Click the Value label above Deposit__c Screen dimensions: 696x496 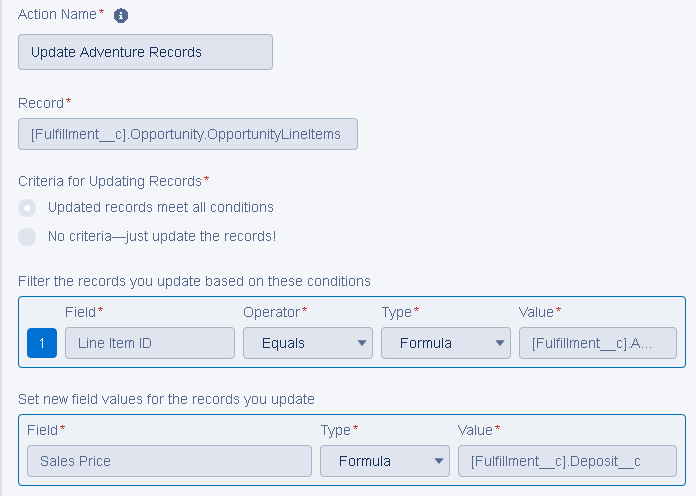click(475, 430)
